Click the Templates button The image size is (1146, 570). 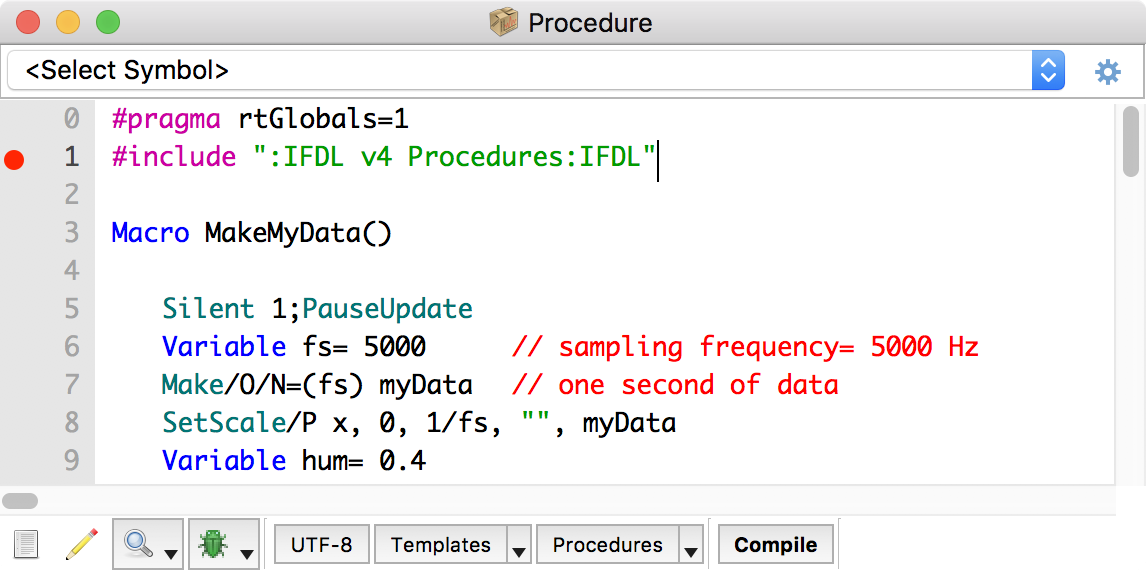[x=440, y=545]
